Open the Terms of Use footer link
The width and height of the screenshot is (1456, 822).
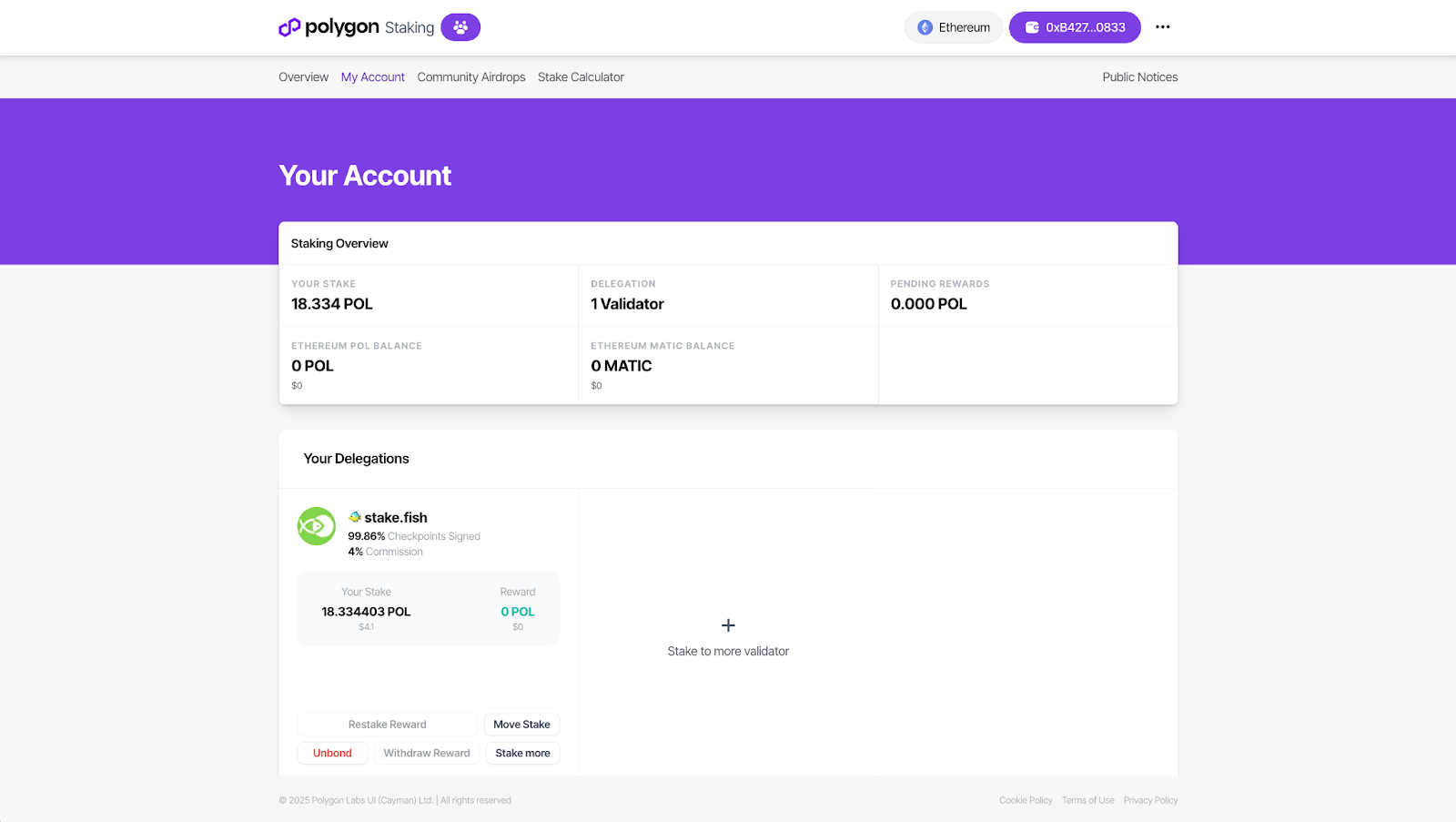pyautogui.click(x=1087, y=800)
